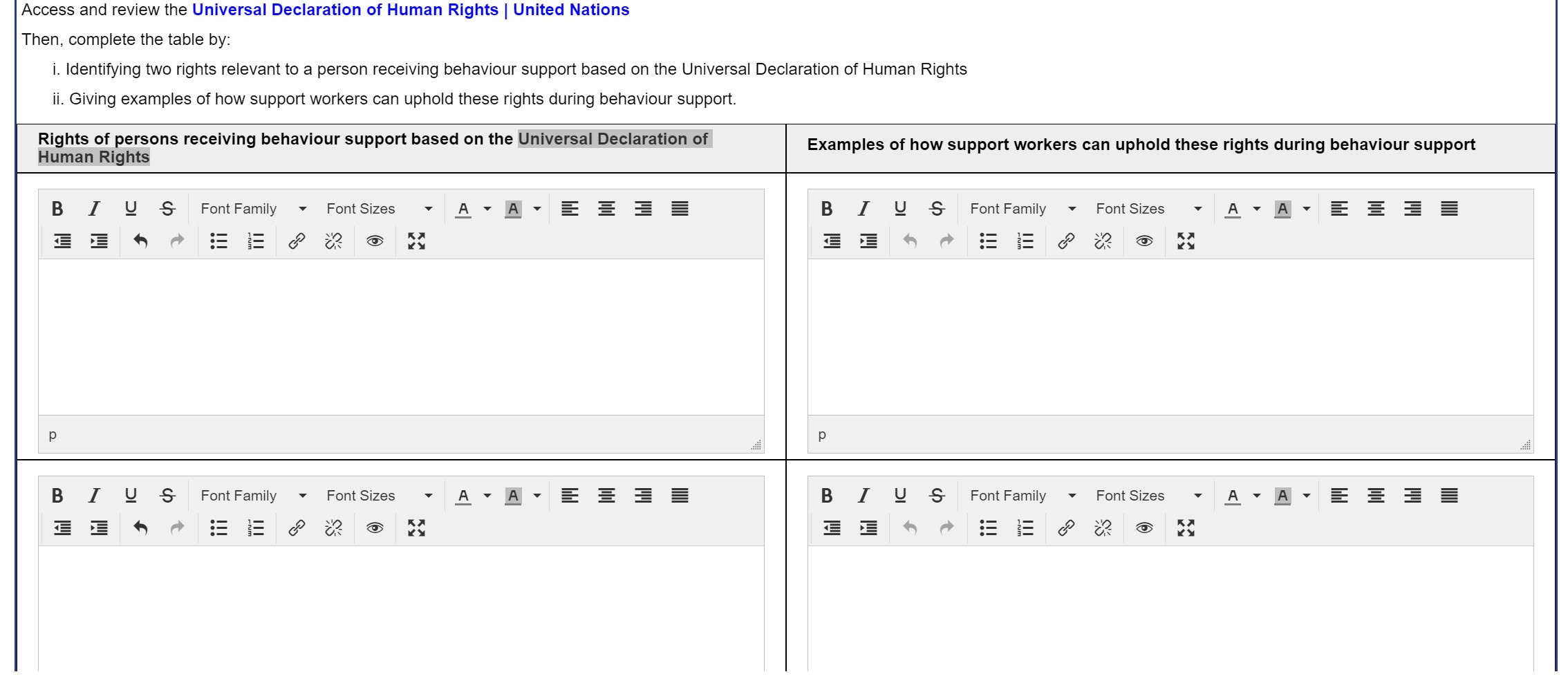Center align text in the top-right editor
Image resolution: width=1568 pixels, height=681 pixels.
tap(1375, 208)
